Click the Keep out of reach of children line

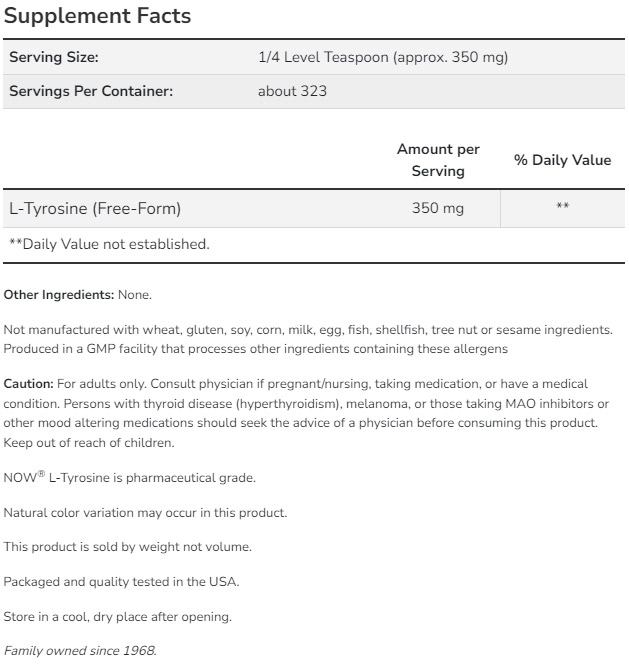pos(89,443)
